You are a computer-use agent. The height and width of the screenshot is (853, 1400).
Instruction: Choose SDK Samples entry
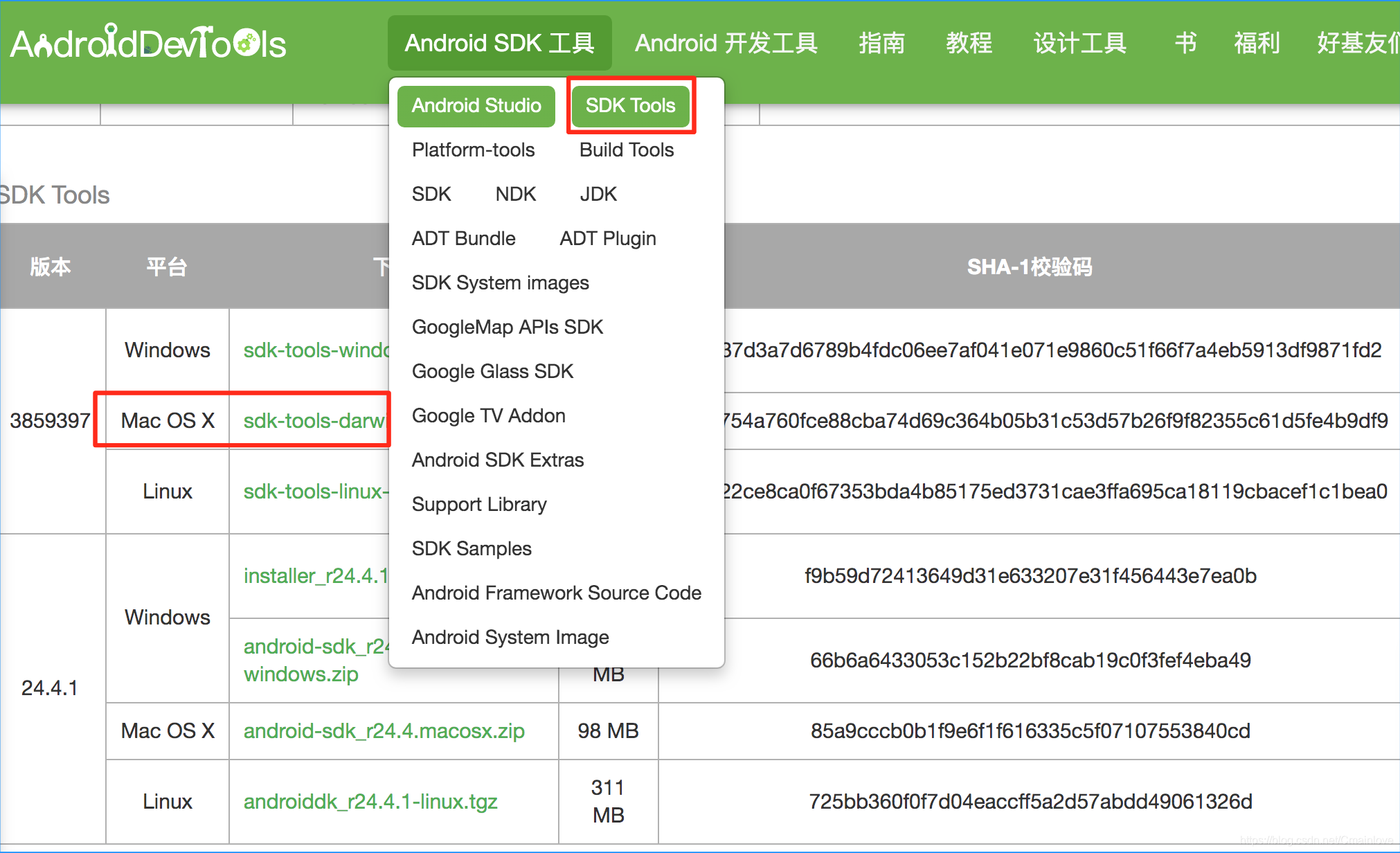(472, 549)
